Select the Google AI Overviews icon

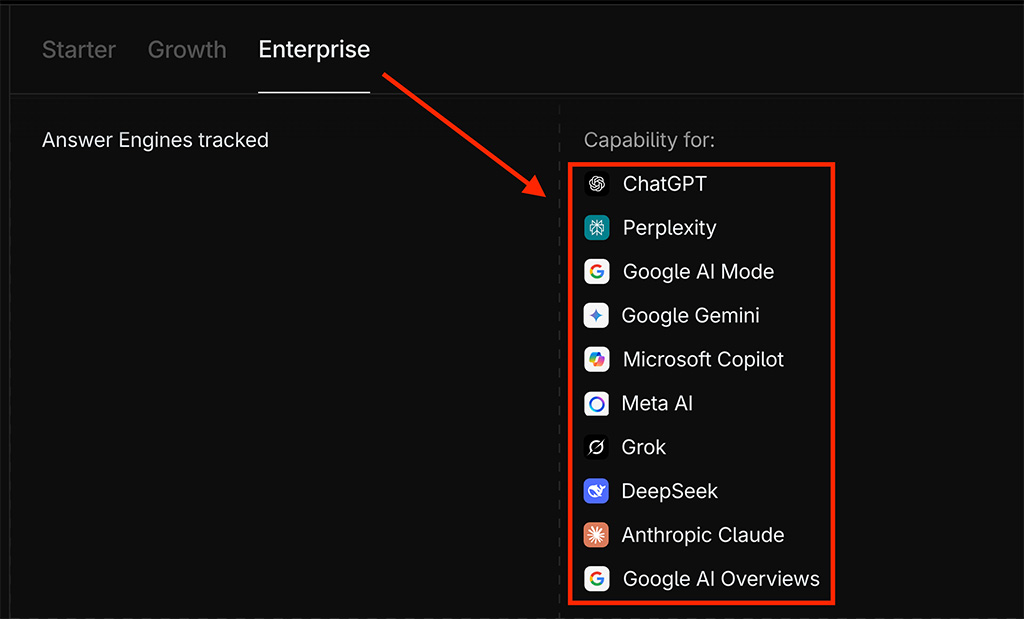click(597, 579)
